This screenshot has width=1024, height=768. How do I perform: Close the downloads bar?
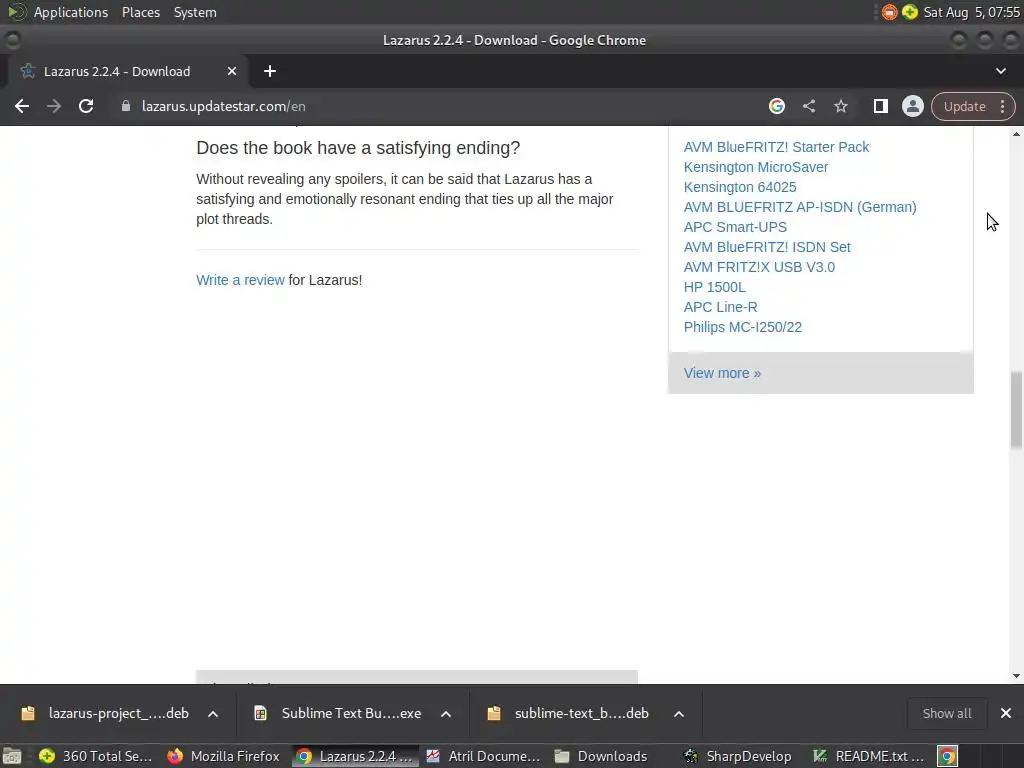pos(1006,714)
